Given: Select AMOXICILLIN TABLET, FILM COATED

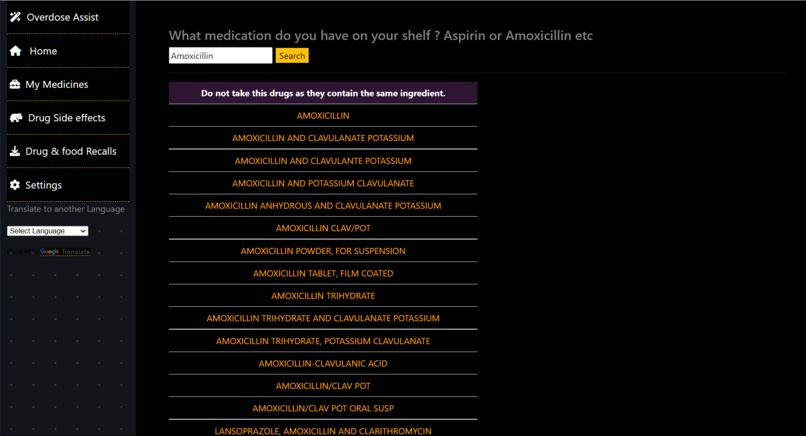Looking at the screenshot, I should point(323,273).
